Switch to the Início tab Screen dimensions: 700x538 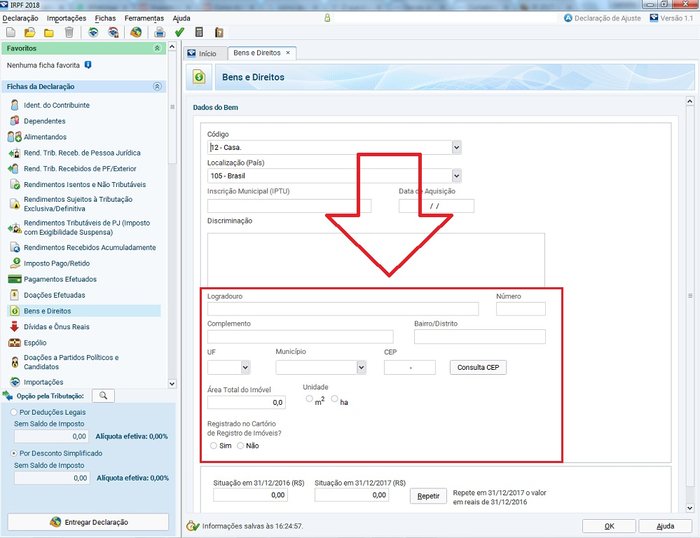pyautogui.click(x=203, y=52)
